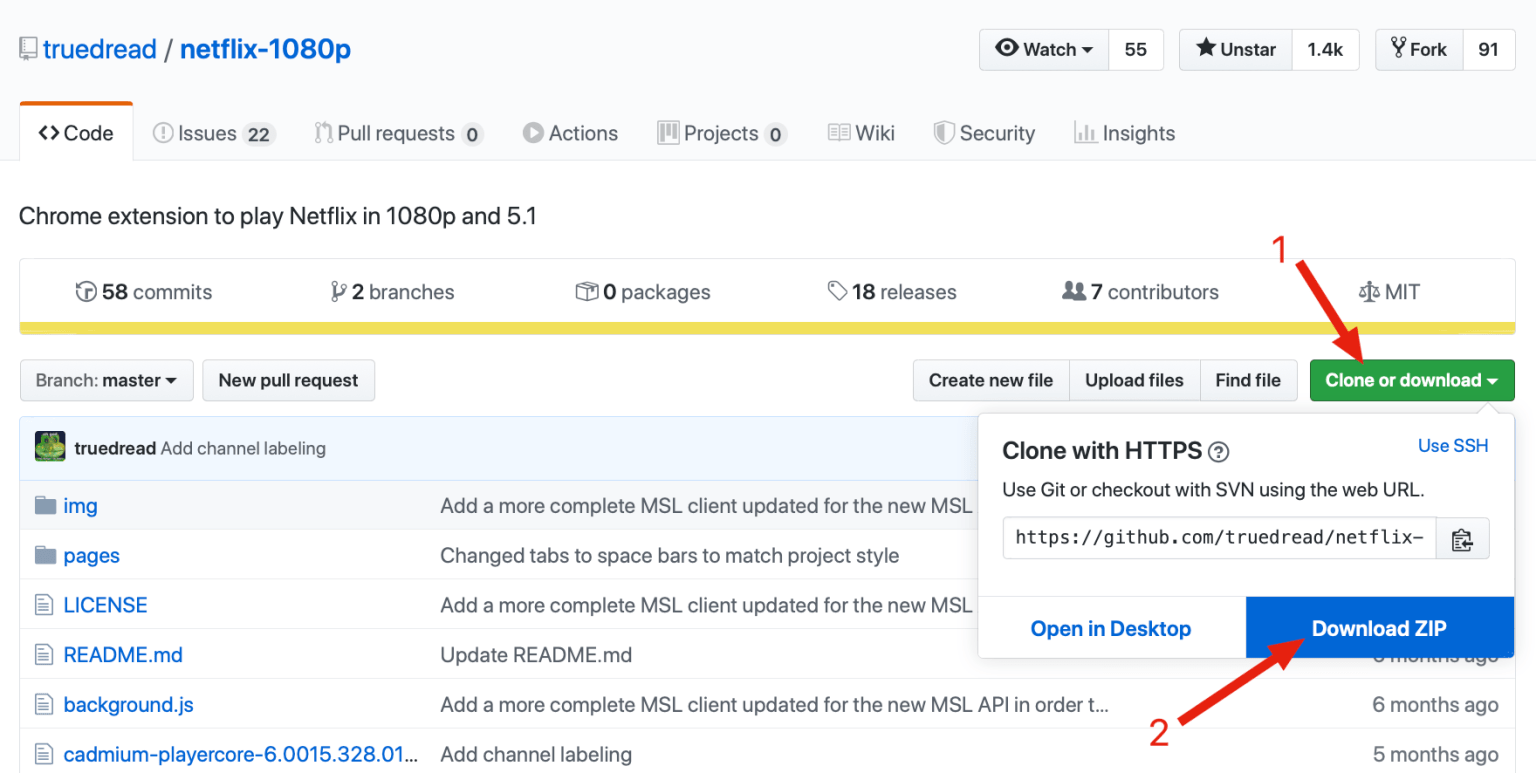1536x773 pixels.
Task: Click the yellow language bar
Action: 767,328
